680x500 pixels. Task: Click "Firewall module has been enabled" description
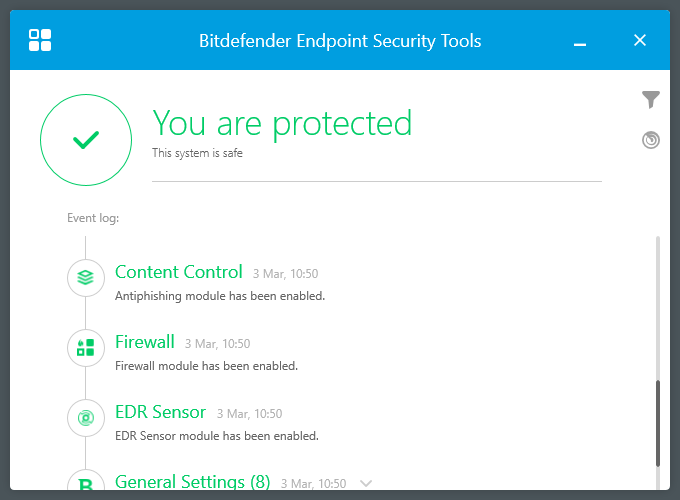click(206, 366)
